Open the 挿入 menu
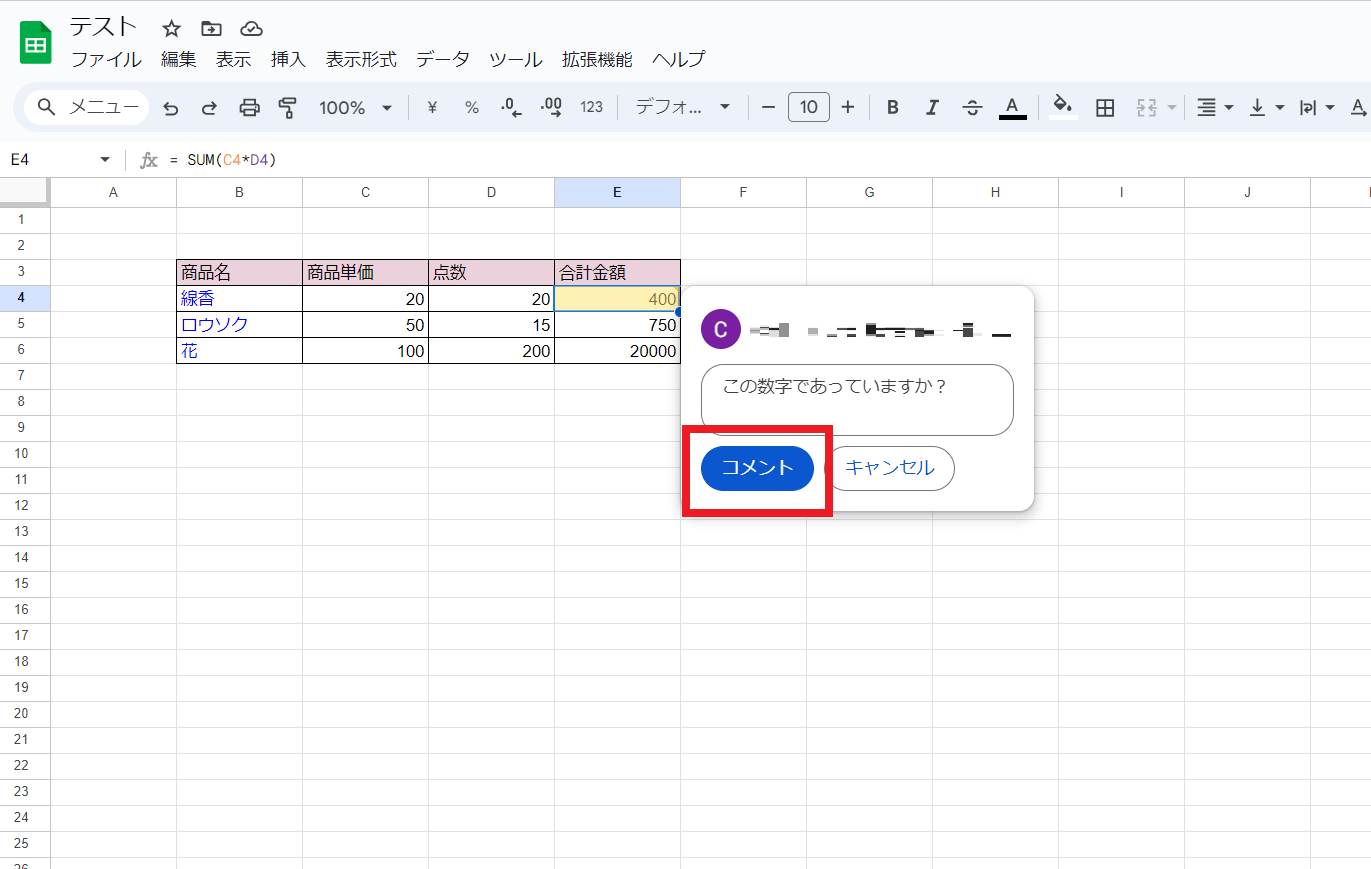This screenshot has width=1371, height=869. [x=288, y=60]
